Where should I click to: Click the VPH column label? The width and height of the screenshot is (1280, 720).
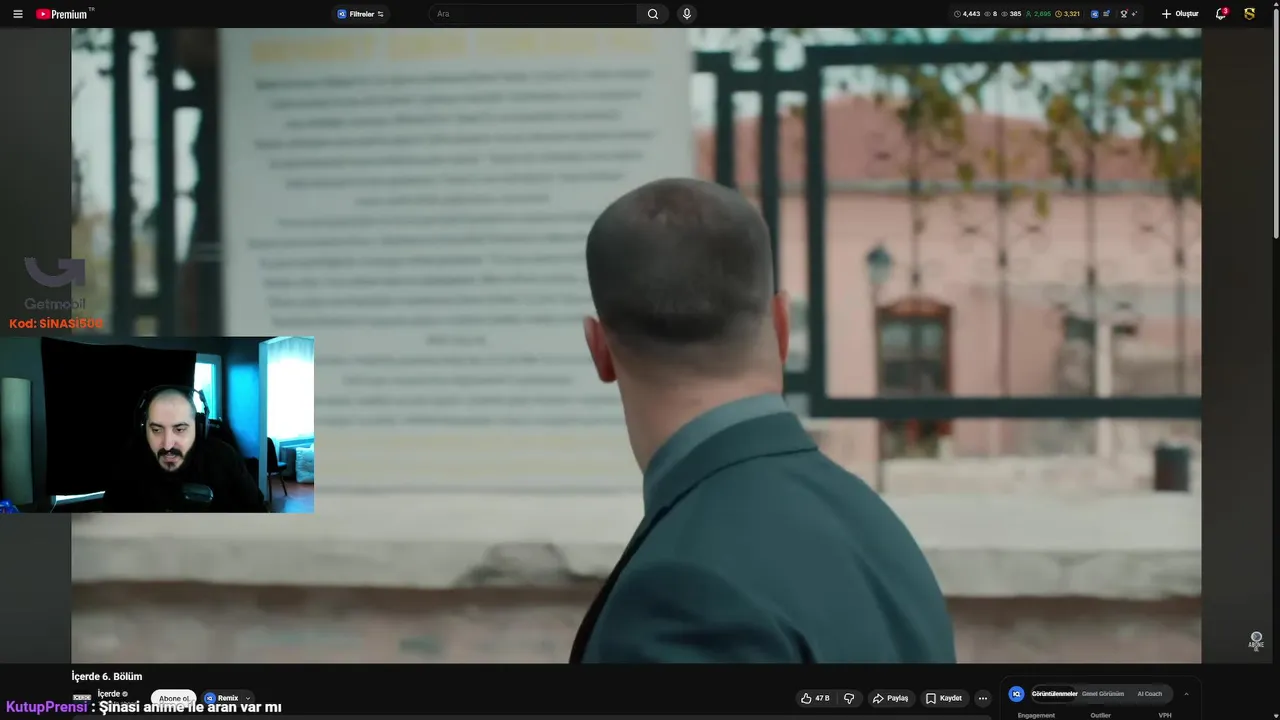pos(1165,715)
